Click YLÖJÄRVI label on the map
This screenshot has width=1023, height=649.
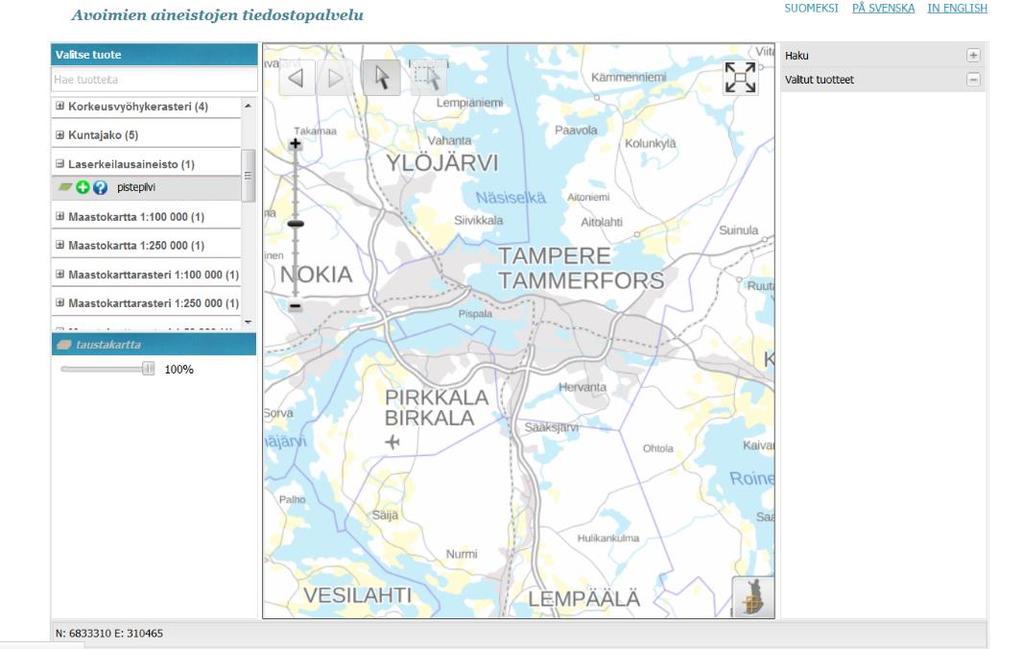442,162
